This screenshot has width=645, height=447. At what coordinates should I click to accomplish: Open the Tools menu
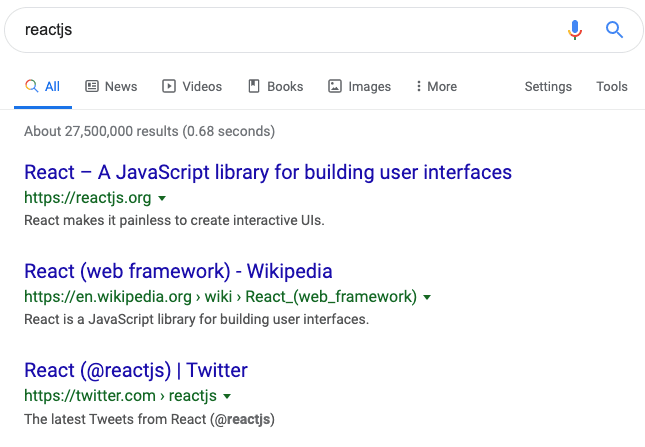612,86
